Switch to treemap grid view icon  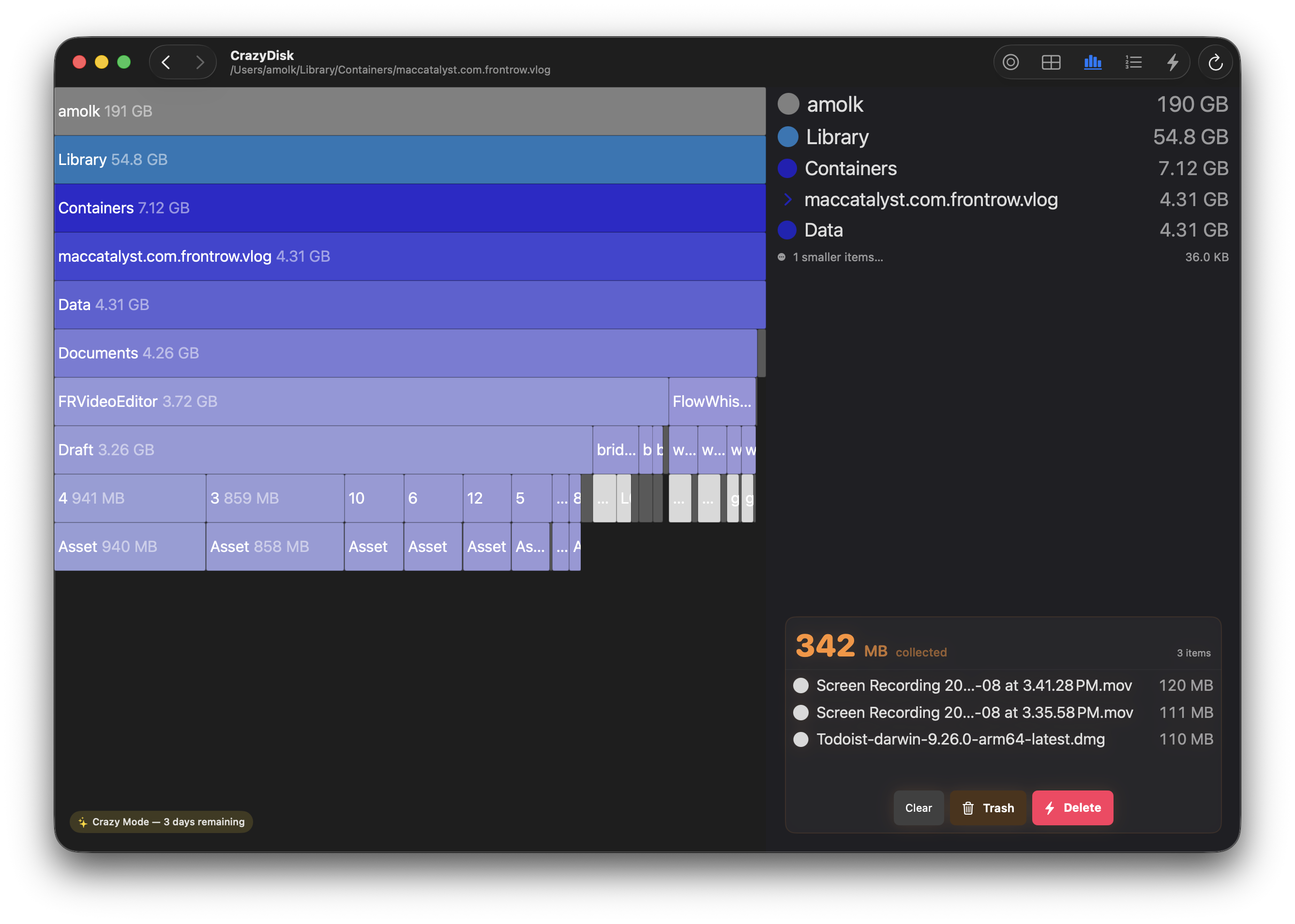pyautogui.click(x=1051, y=62)
